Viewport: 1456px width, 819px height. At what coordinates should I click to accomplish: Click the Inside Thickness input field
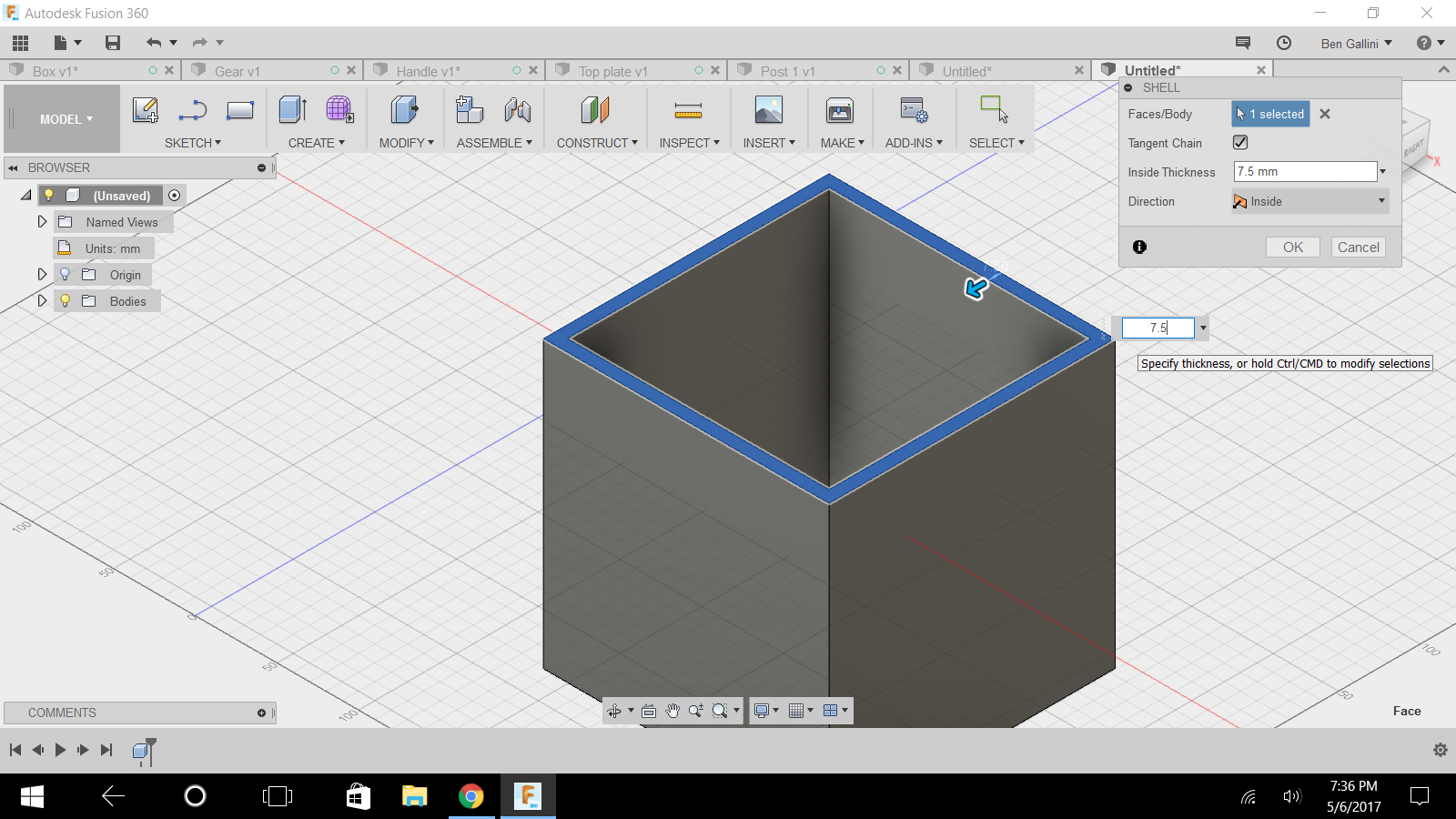[1305, 171]
